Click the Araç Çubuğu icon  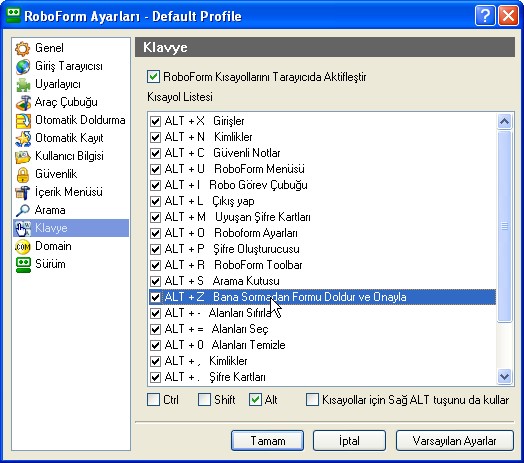tap(23, 103)
